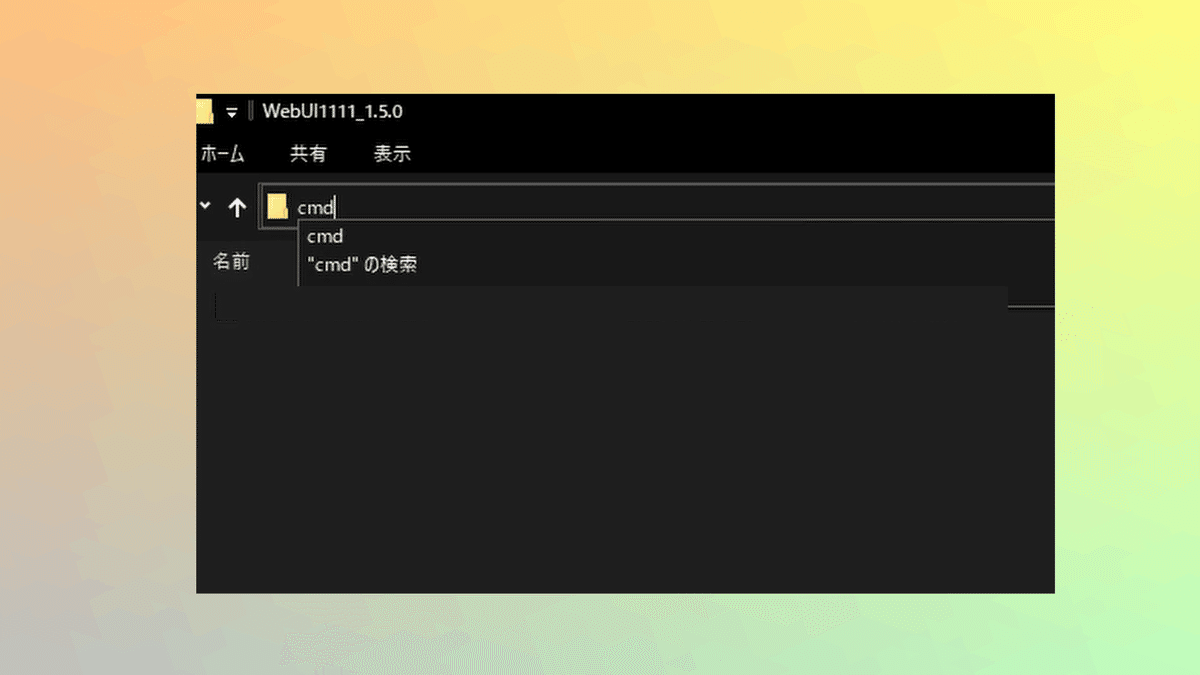Select the dotted focus item in the file list
1200x675 pixels.
click(227, 306)
